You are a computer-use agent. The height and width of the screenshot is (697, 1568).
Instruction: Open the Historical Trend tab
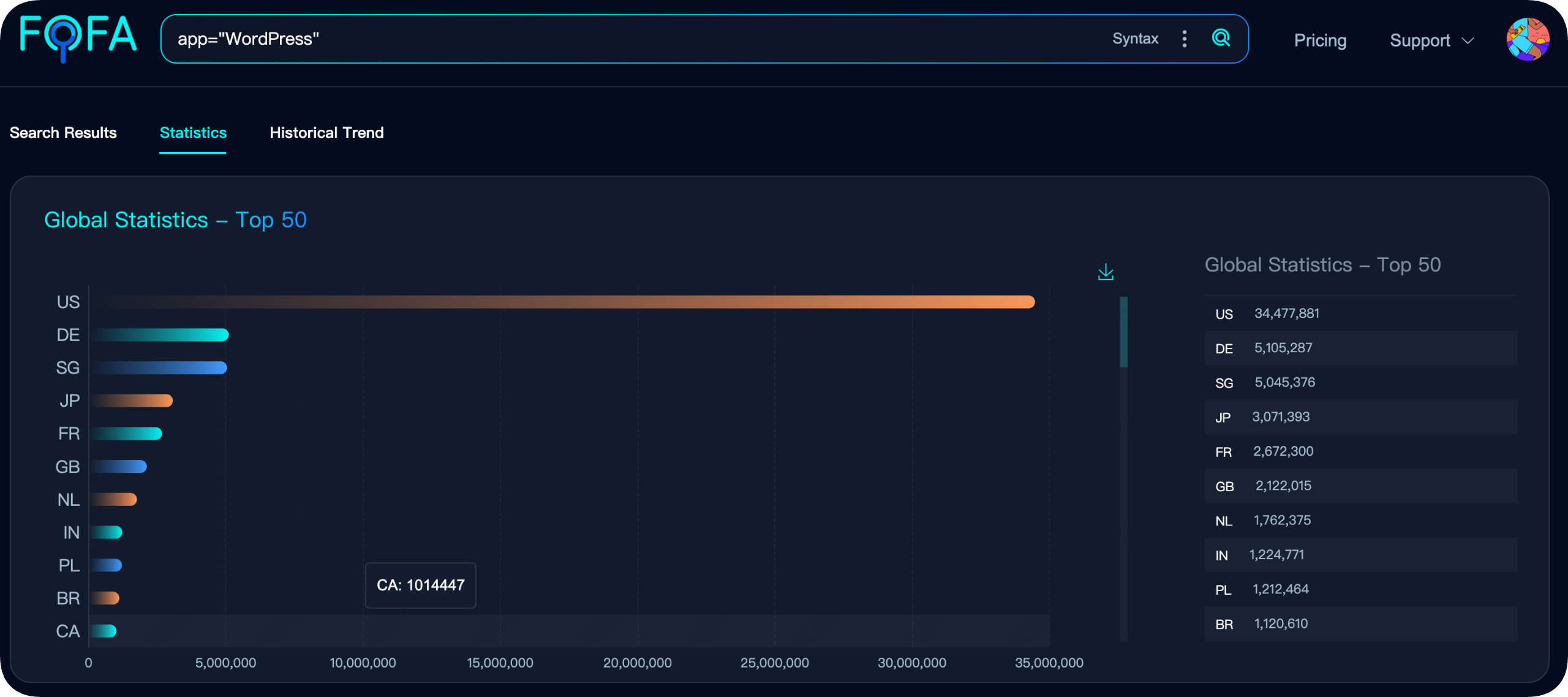pos(326,133)
